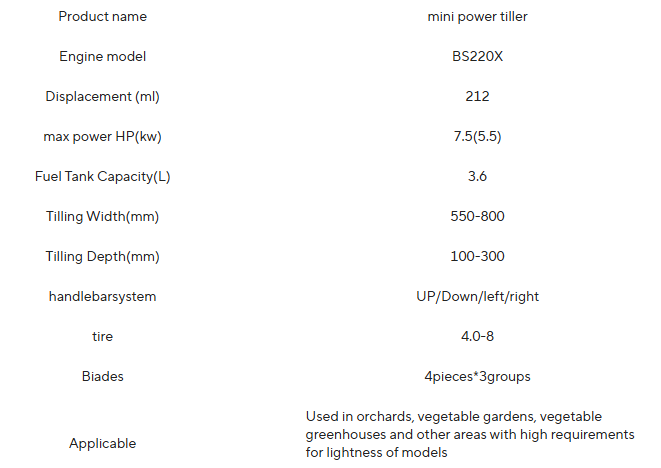Image resolution: width=661 pixels, height=468 pixels.
Task: Select the '4pieces*3groups' blades value
Action: [477, 377]
